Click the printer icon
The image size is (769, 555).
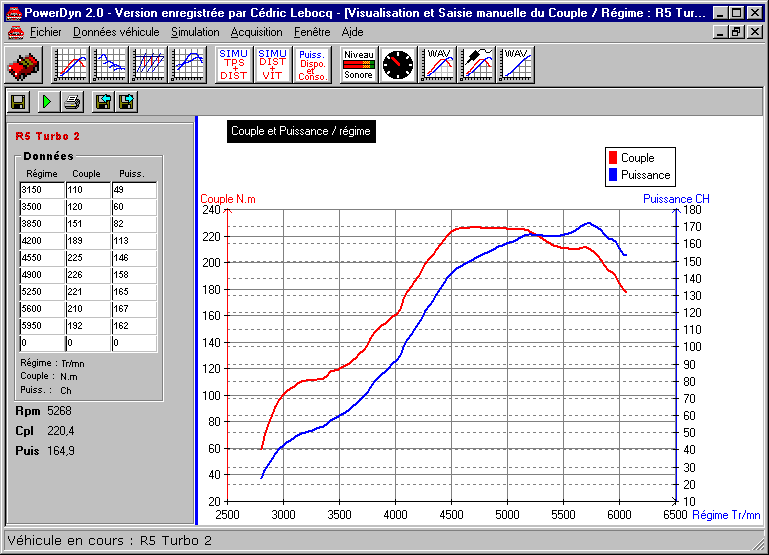(x=72, y=101)
